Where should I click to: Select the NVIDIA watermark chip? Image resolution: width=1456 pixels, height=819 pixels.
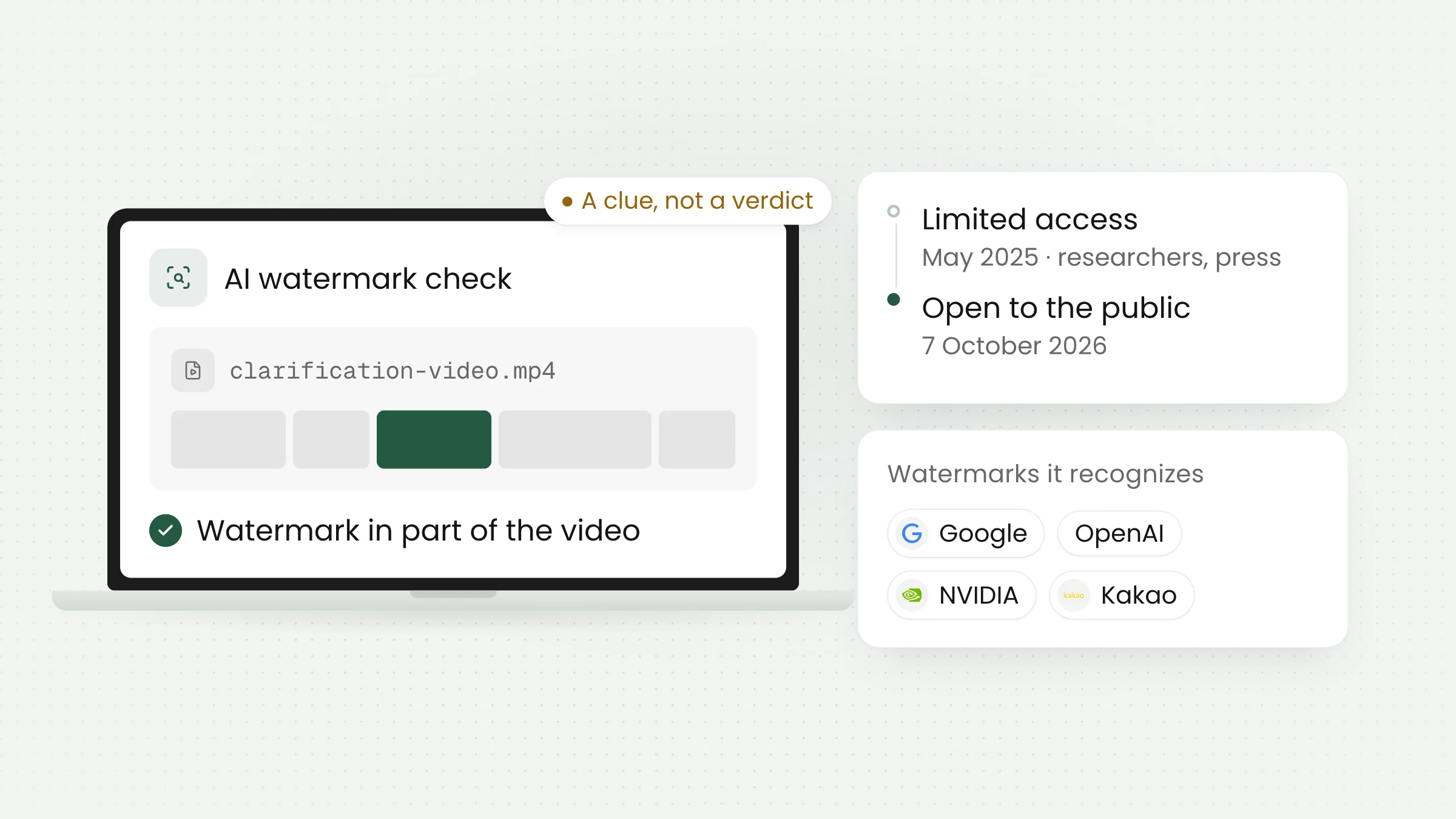pos(962,595)
